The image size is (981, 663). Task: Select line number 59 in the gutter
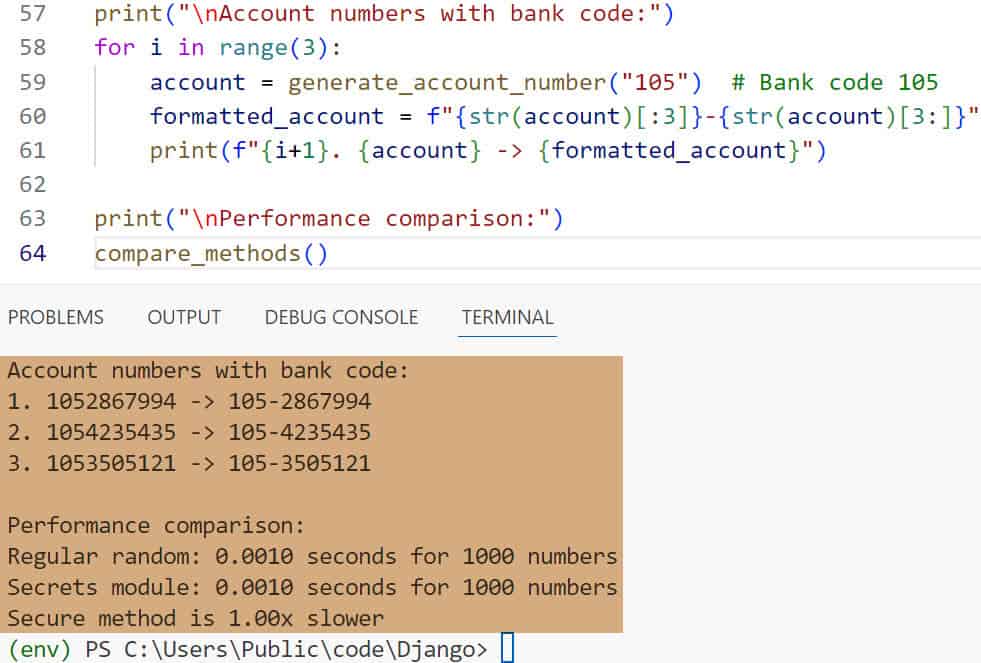pyautogui.click(x=32, y=82)
